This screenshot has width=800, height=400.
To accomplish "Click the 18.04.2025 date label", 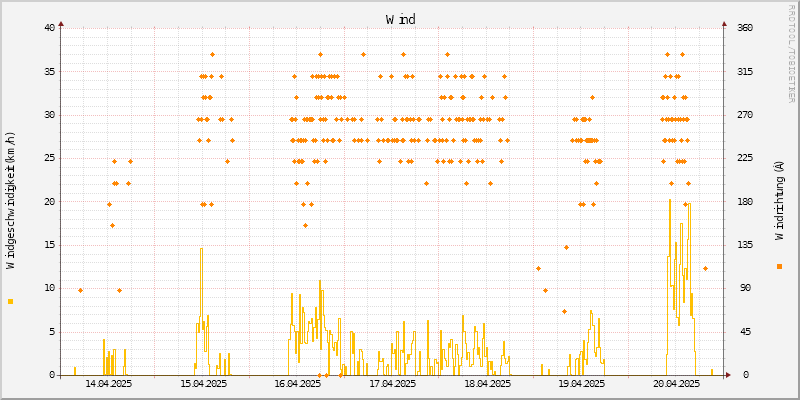I will pyautogui.click(x=487, y=383).
